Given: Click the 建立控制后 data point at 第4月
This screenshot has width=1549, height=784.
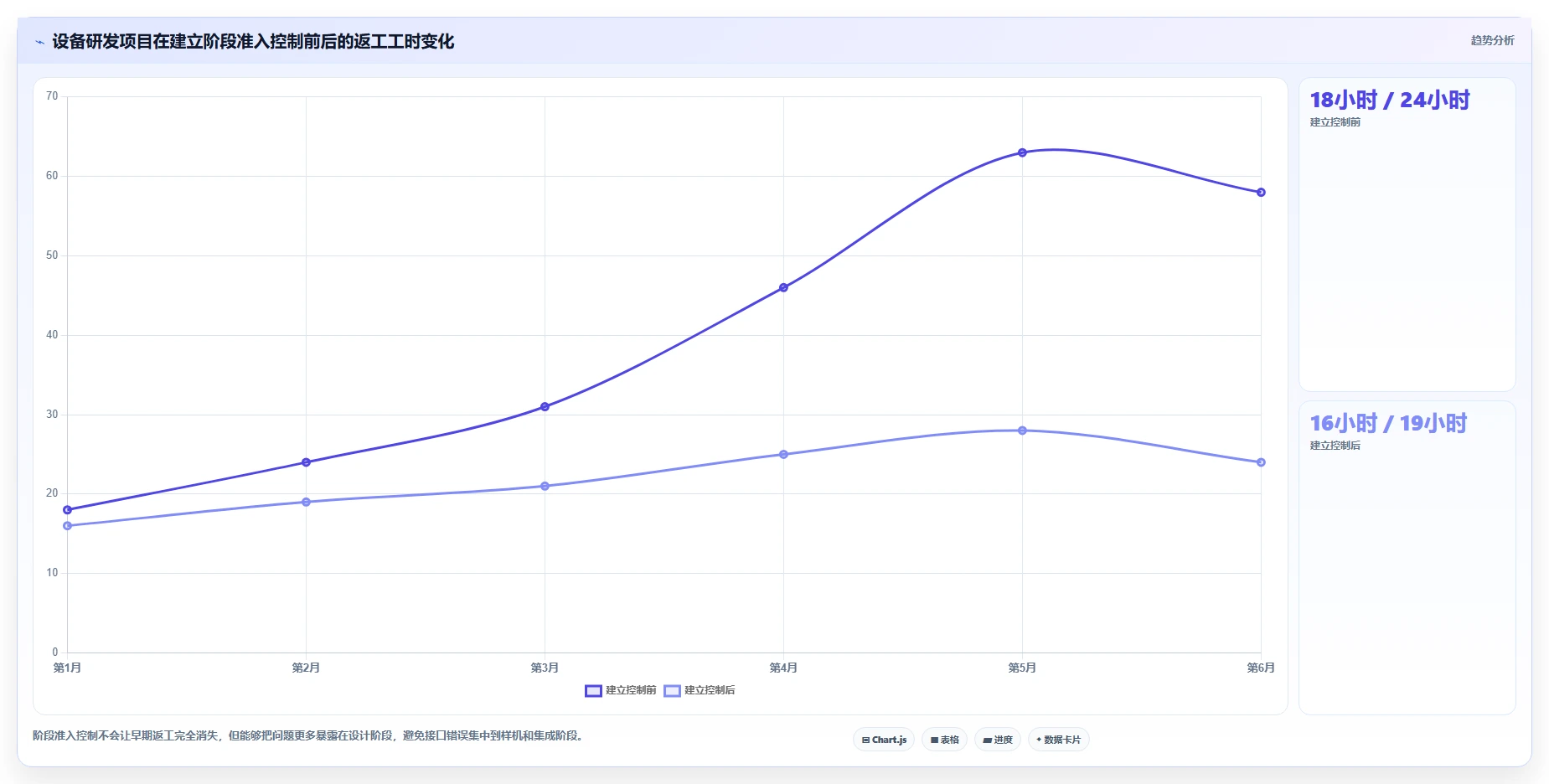Looking at the screenshot, I should 783,455.
